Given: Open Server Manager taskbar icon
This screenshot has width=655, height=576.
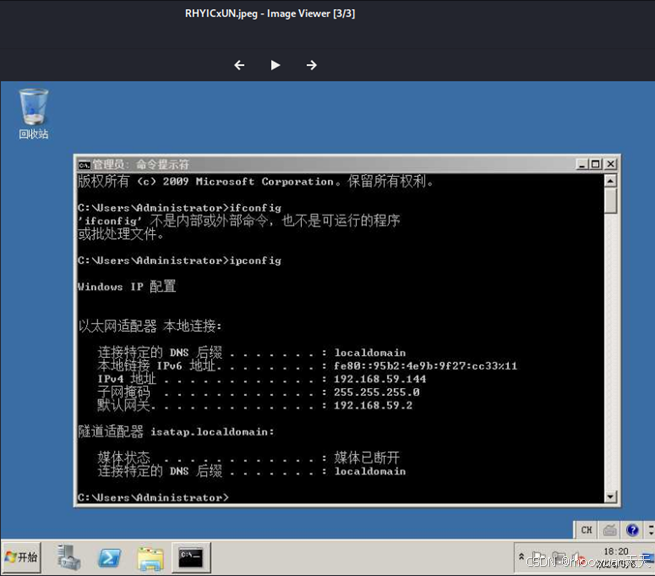Looking at the screenshot, I should pos(69,557).
